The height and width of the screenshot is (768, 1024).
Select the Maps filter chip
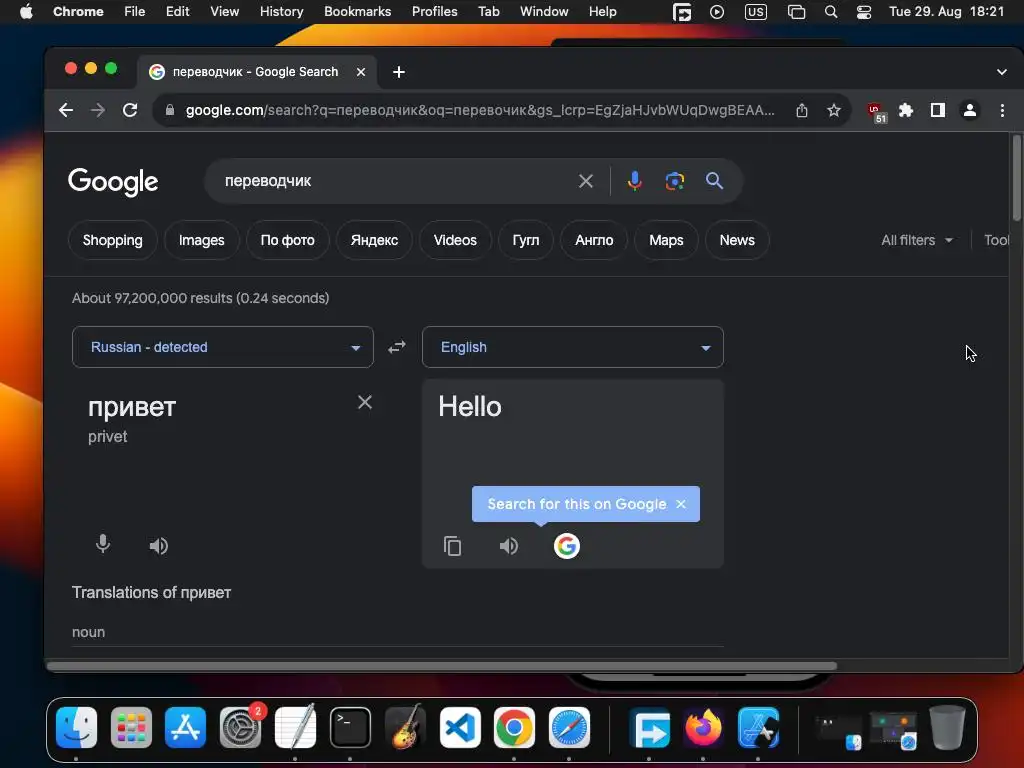click(666, 240)
